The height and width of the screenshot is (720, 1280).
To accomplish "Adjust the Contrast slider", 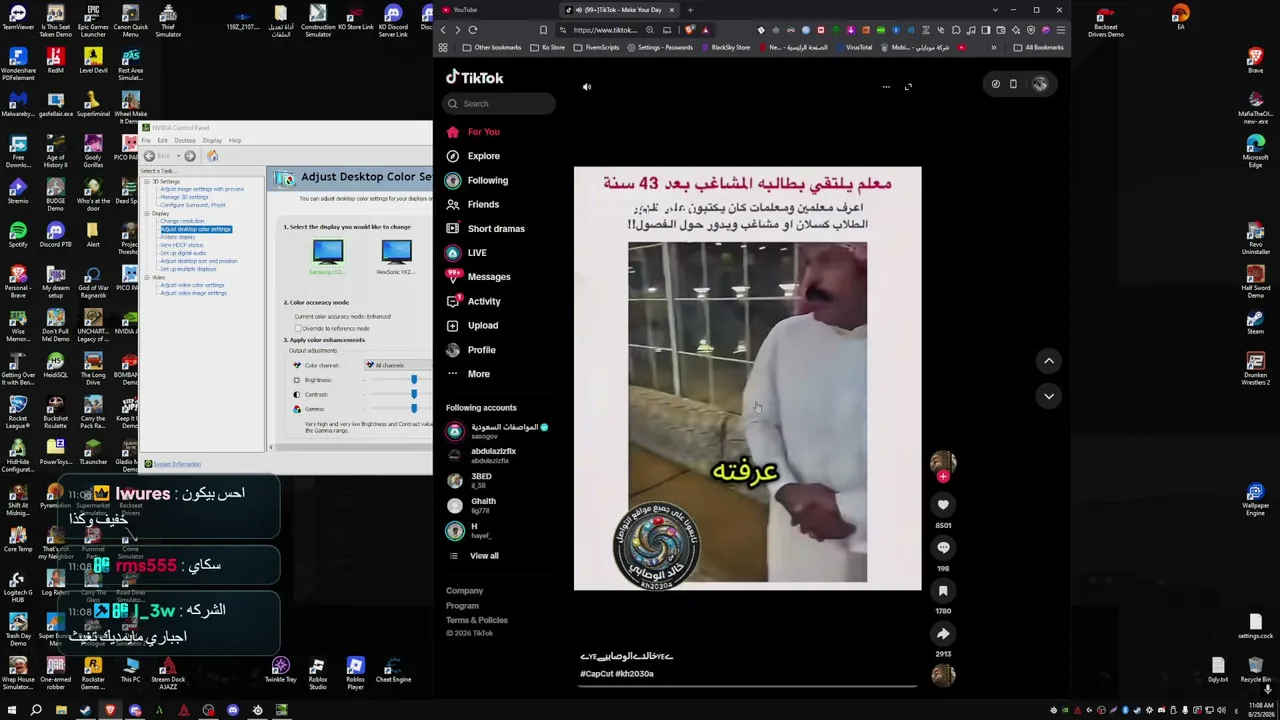I will tap(414, 394).
